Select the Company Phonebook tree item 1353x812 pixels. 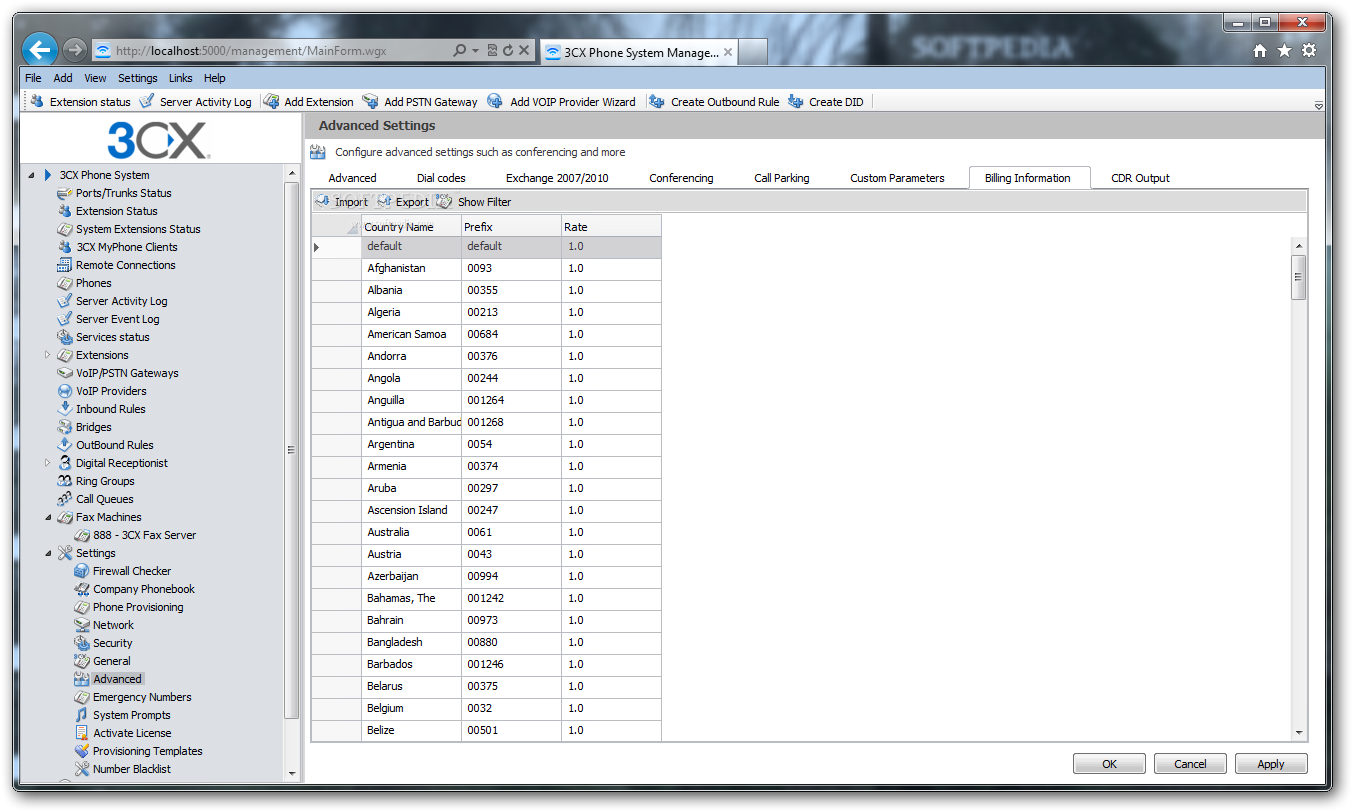click(x=143, y=589)
